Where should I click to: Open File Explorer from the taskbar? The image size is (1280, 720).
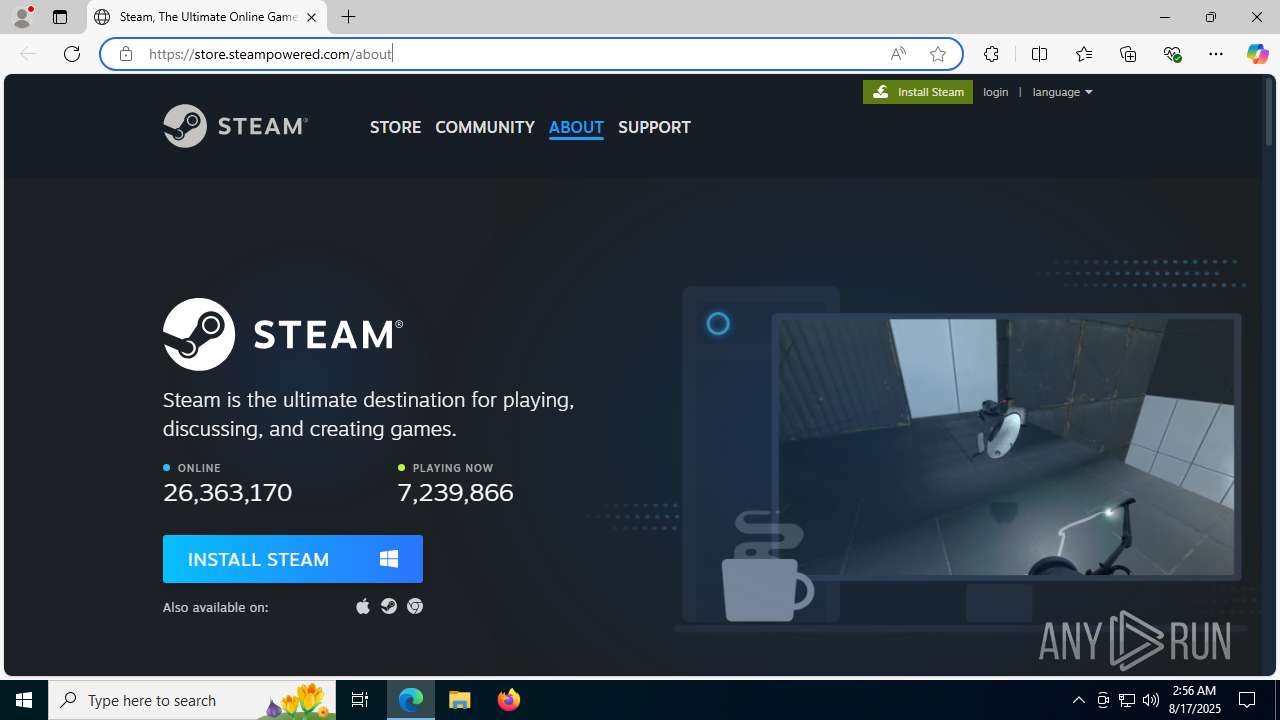pos(460,700)
